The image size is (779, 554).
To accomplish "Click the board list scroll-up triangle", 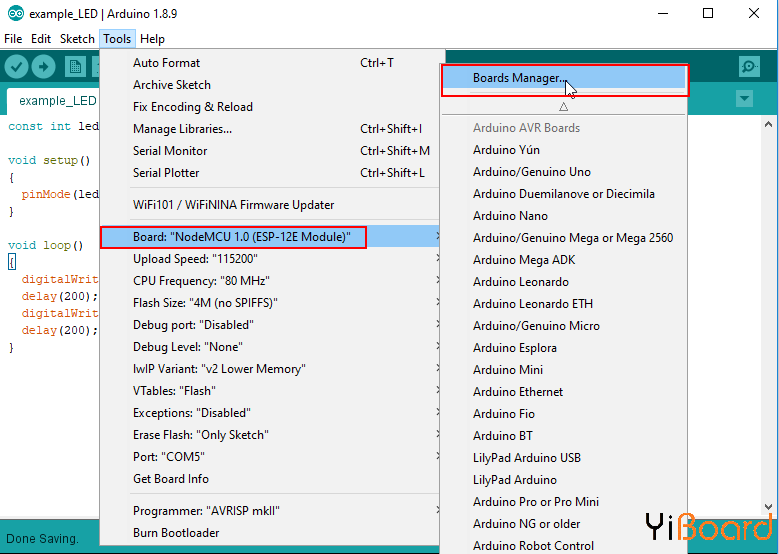I will click(x=563, y=106).
